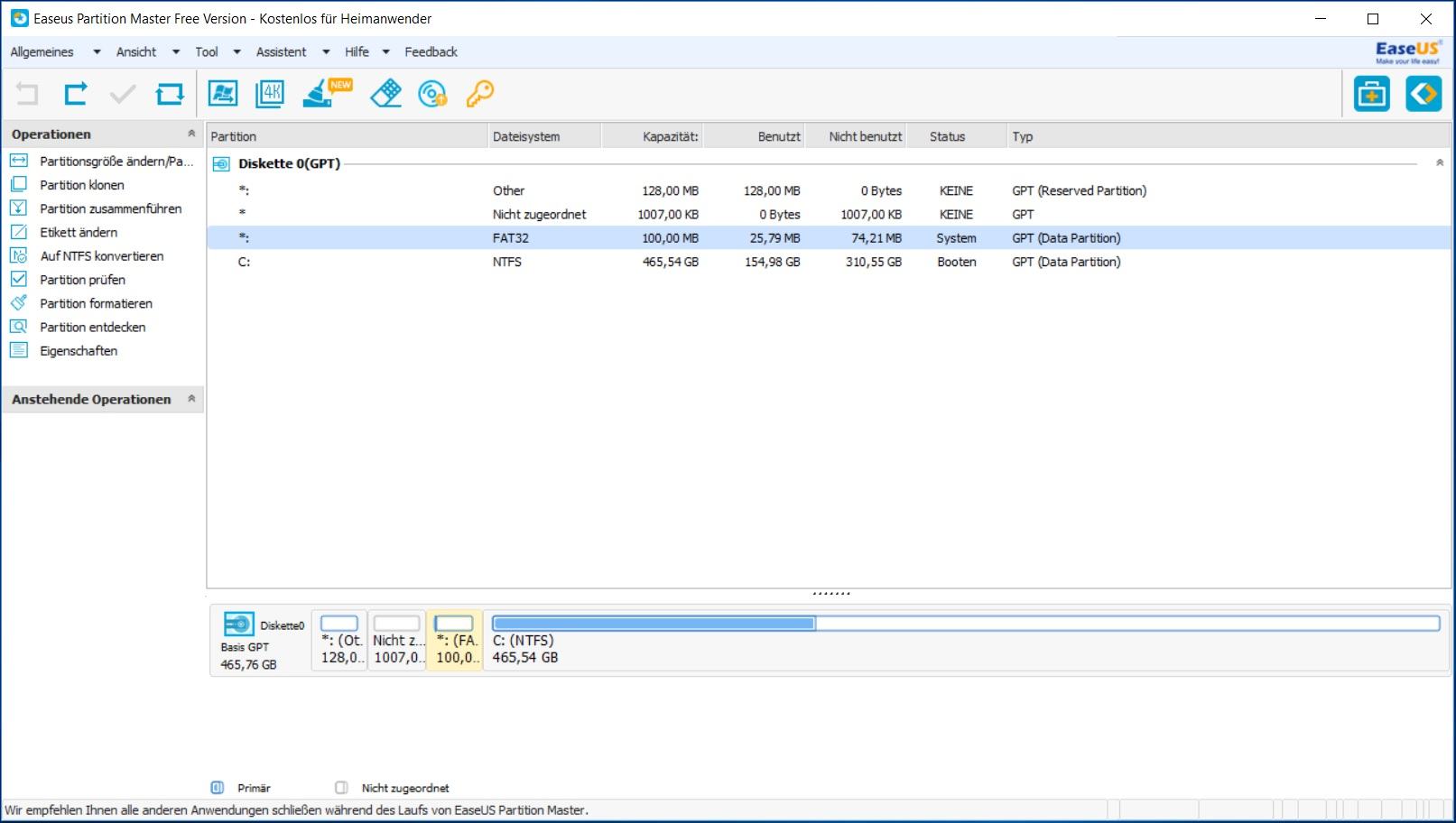1456x823 pixels.
Task: Click the Etikett ändern icon
Action: tap(19, 232)
